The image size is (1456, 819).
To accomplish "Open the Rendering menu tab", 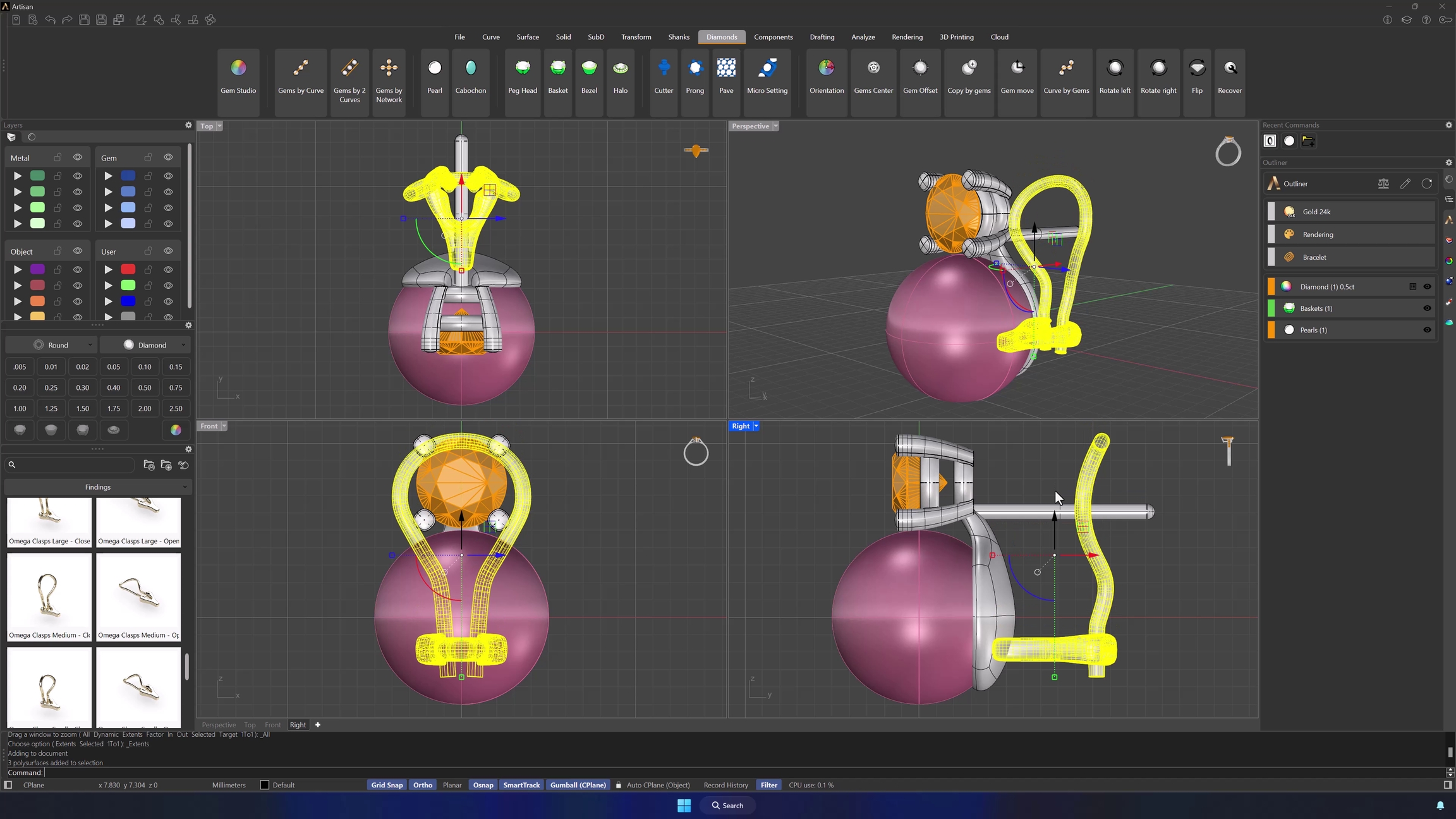I will tap(906, 37).
